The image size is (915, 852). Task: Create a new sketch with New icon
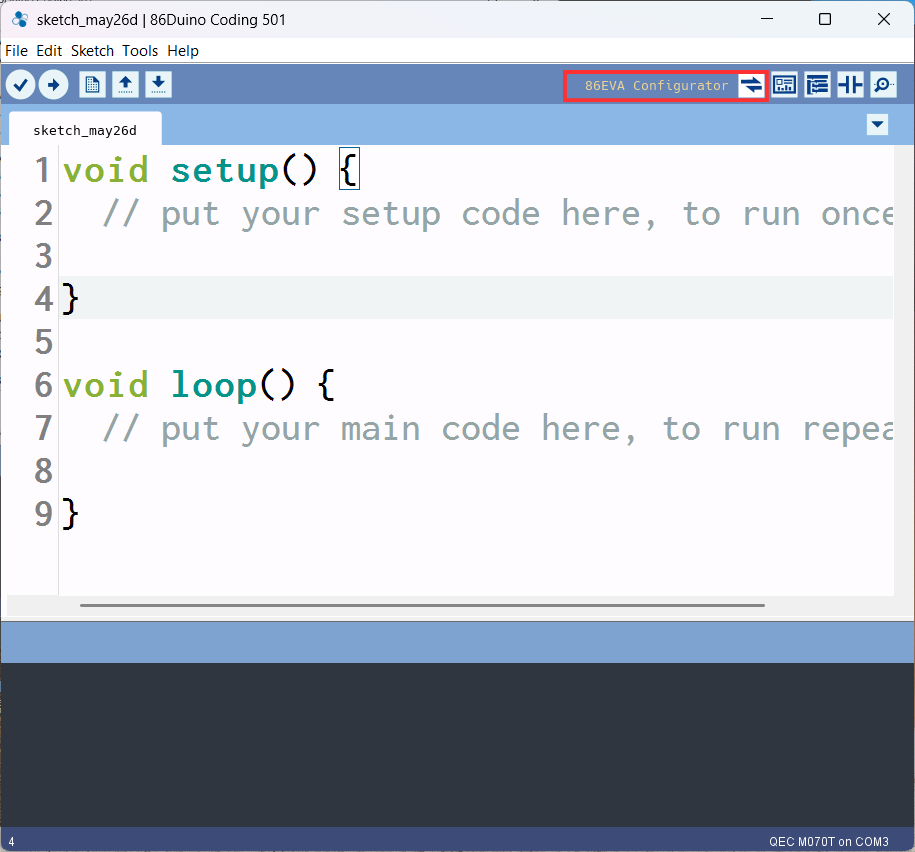92,85
